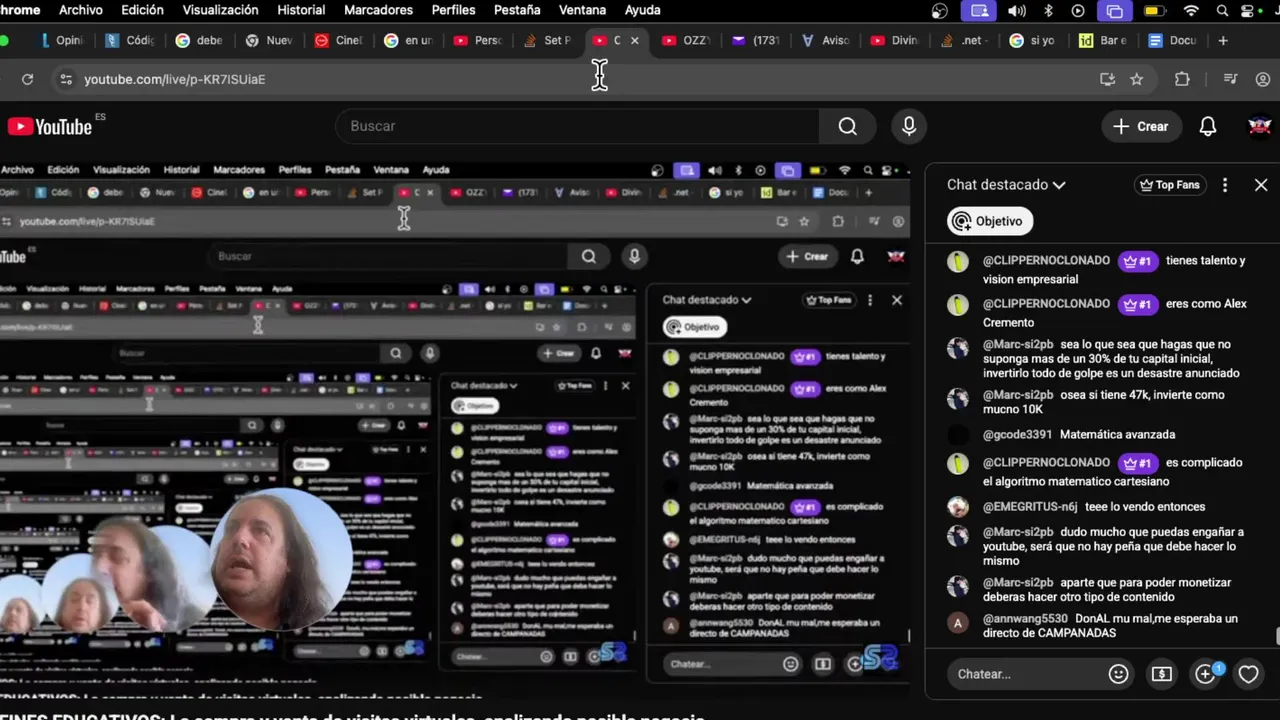Image resolution: width=1280 pixels, height=720 pixels.
Task: Close the live chat panel
Action: (x=1260, y=185)
